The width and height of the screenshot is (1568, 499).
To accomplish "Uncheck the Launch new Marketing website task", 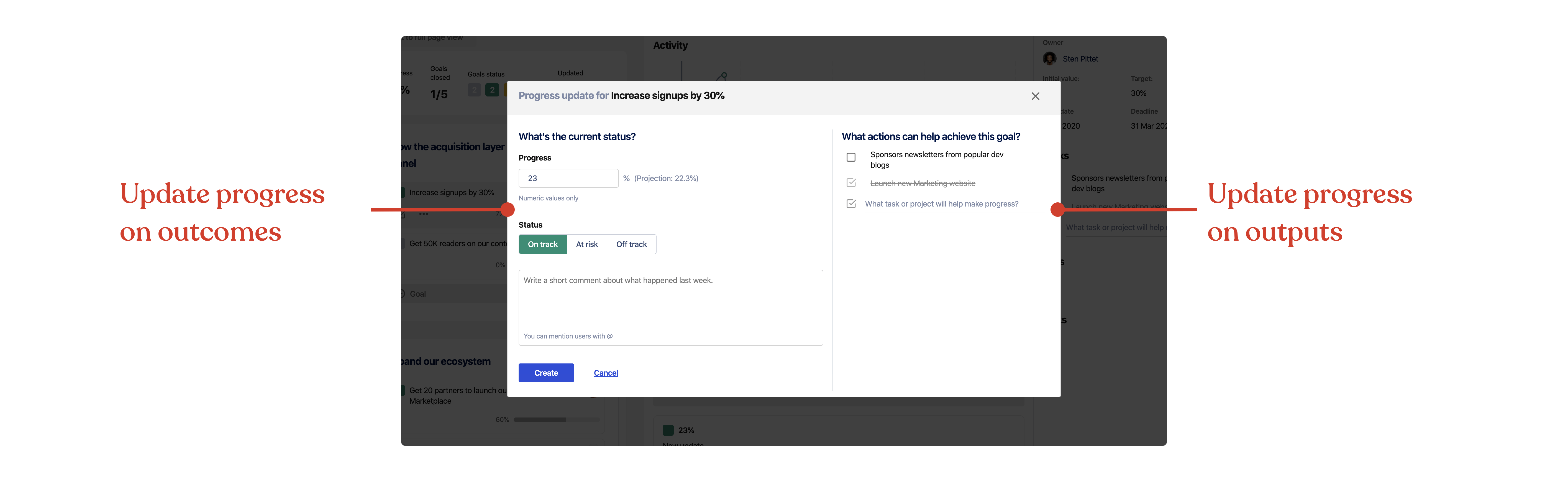I will click(851, 183).
